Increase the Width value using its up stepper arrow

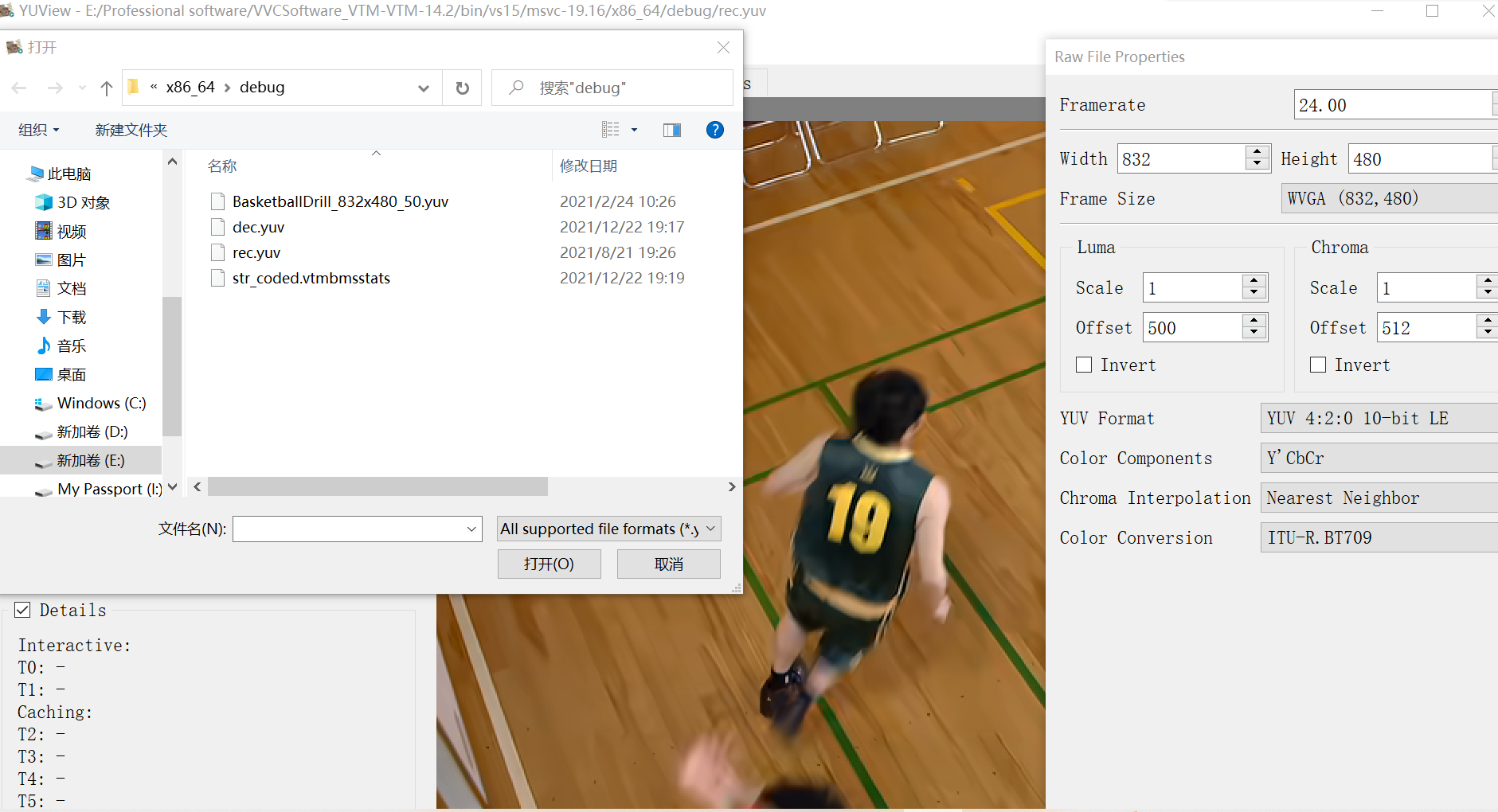tap(1257, 152)
